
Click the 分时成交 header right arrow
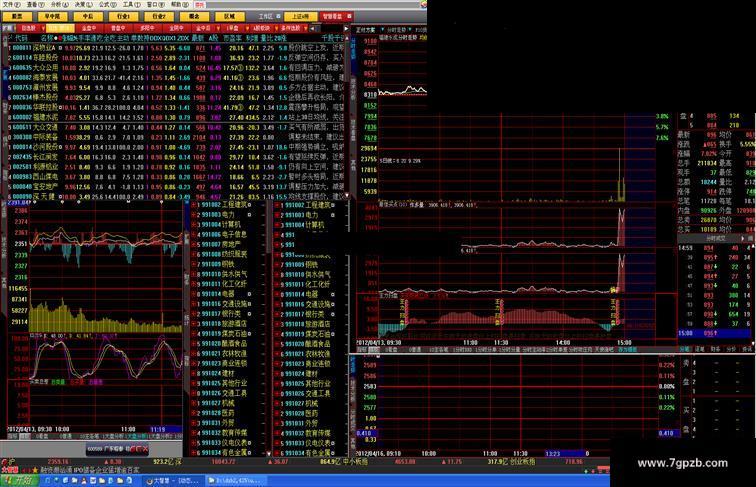[743, 238]
